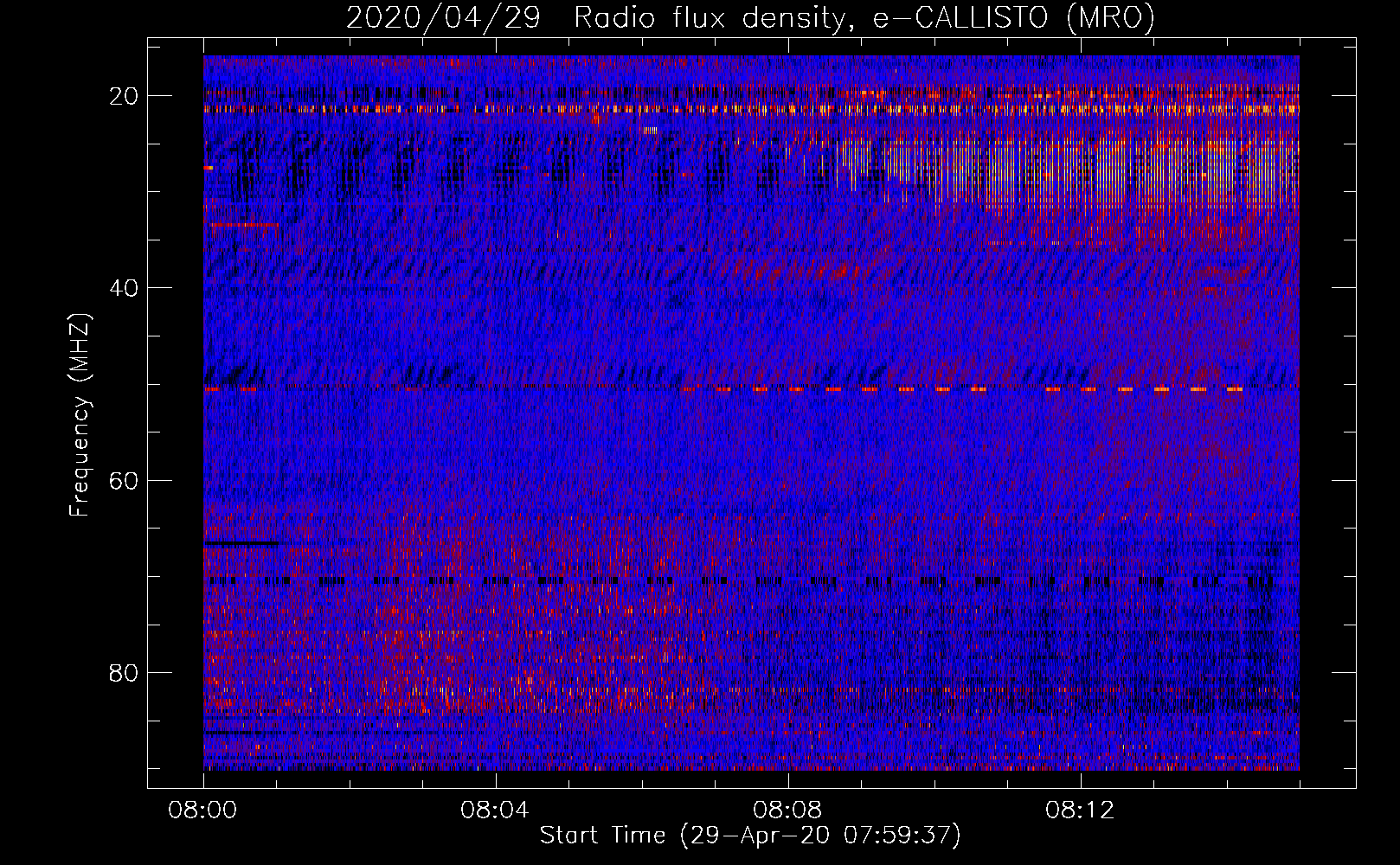This screenshot has height=865, width=1400.
Task: Click the '08:00' time tick label
Action: [x=203, y=811]
